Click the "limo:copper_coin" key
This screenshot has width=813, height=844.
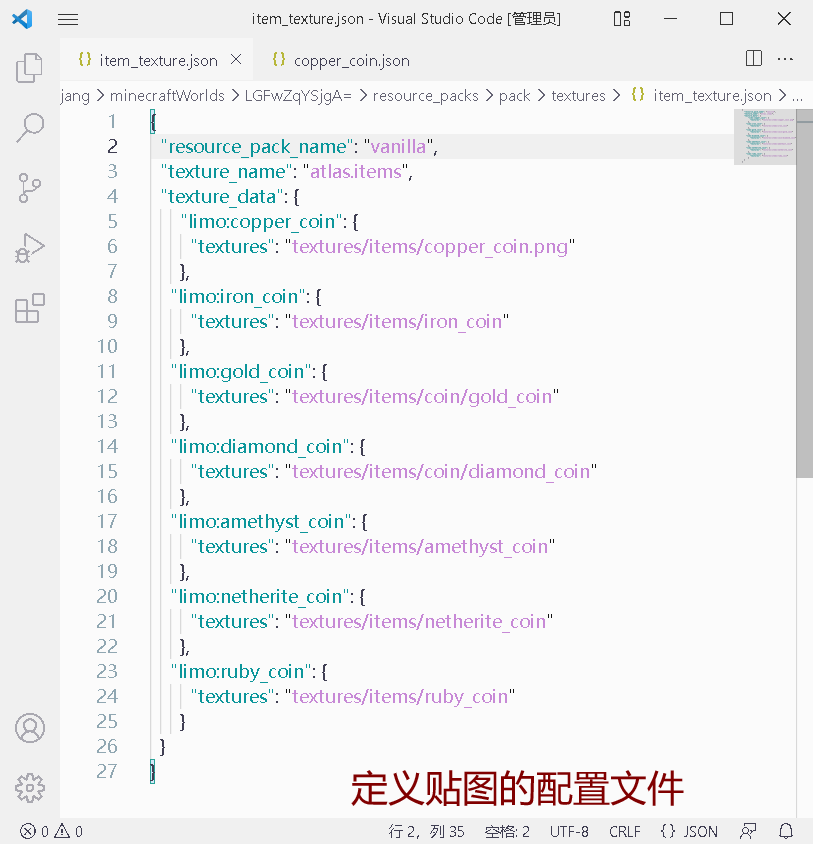click(x=264, y=221)
